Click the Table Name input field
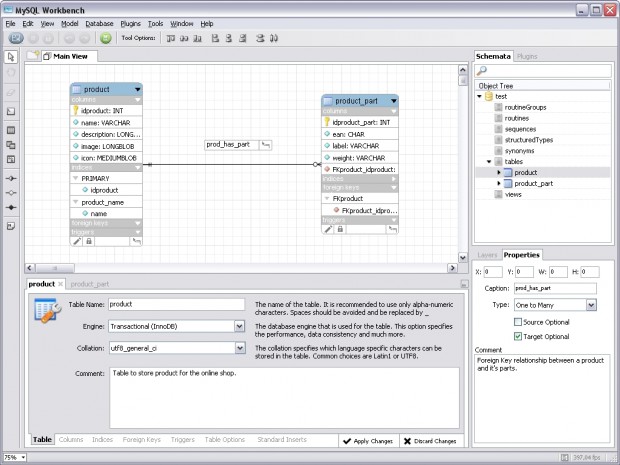Viewport: 620px width, 465px height. click(x=177, y=304)
